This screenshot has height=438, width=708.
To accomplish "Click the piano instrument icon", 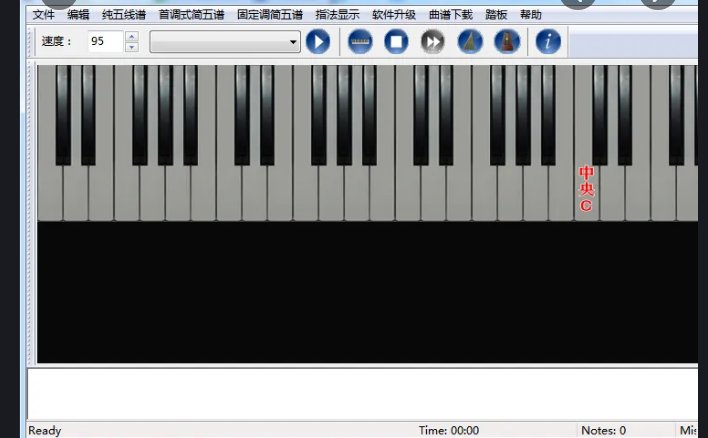I will coord(470,42).
